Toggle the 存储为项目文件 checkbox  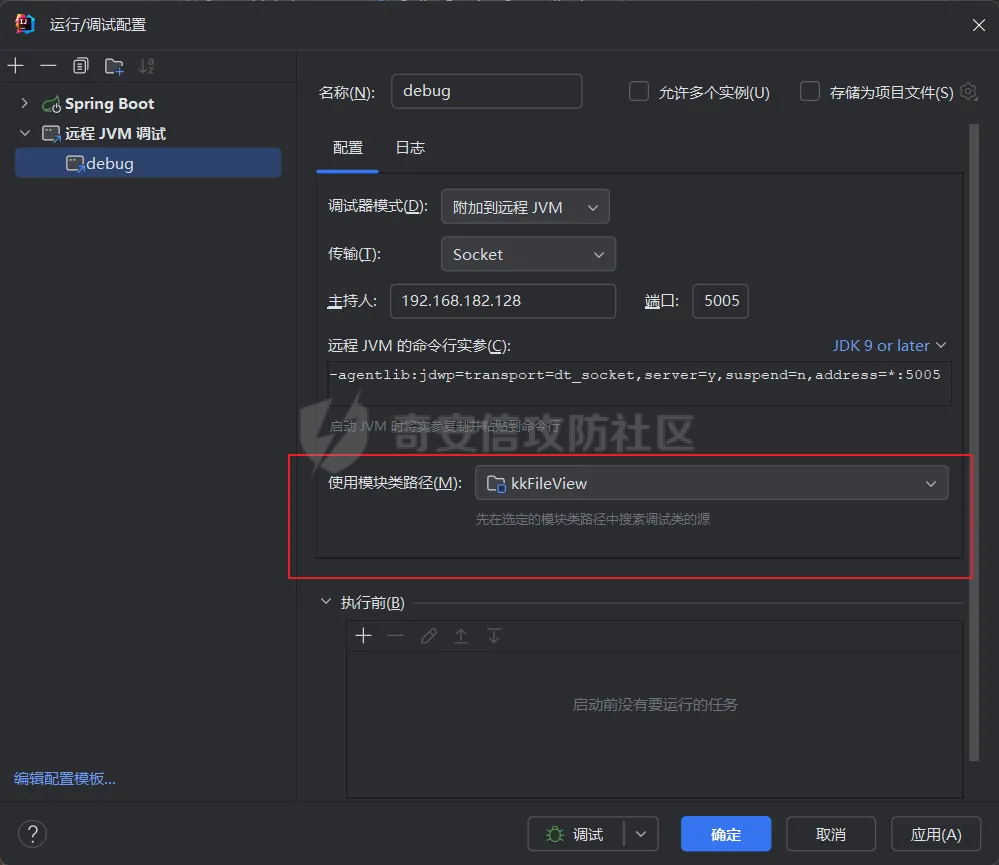click(810, 92)
